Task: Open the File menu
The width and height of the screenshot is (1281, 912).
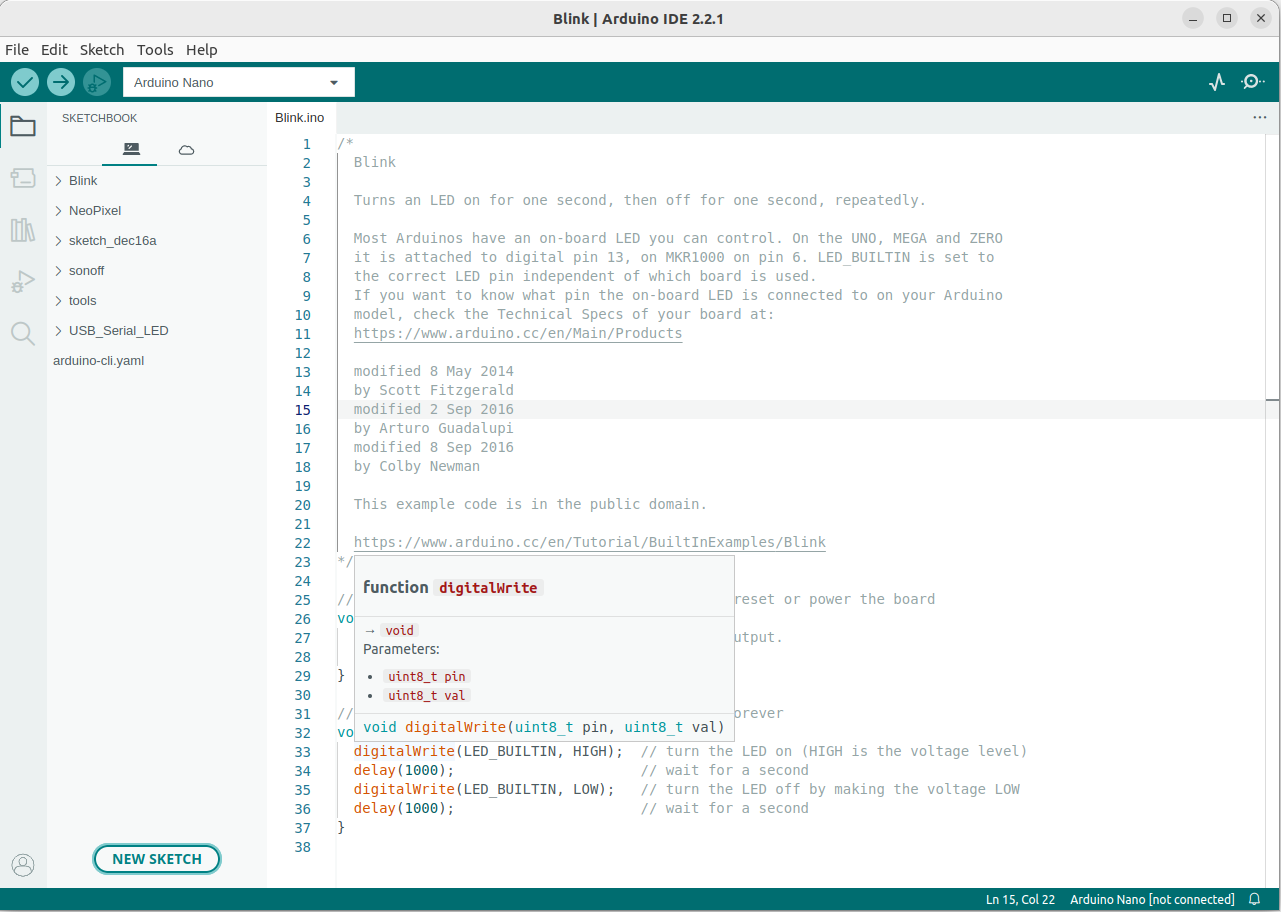Action: (17, 49)
